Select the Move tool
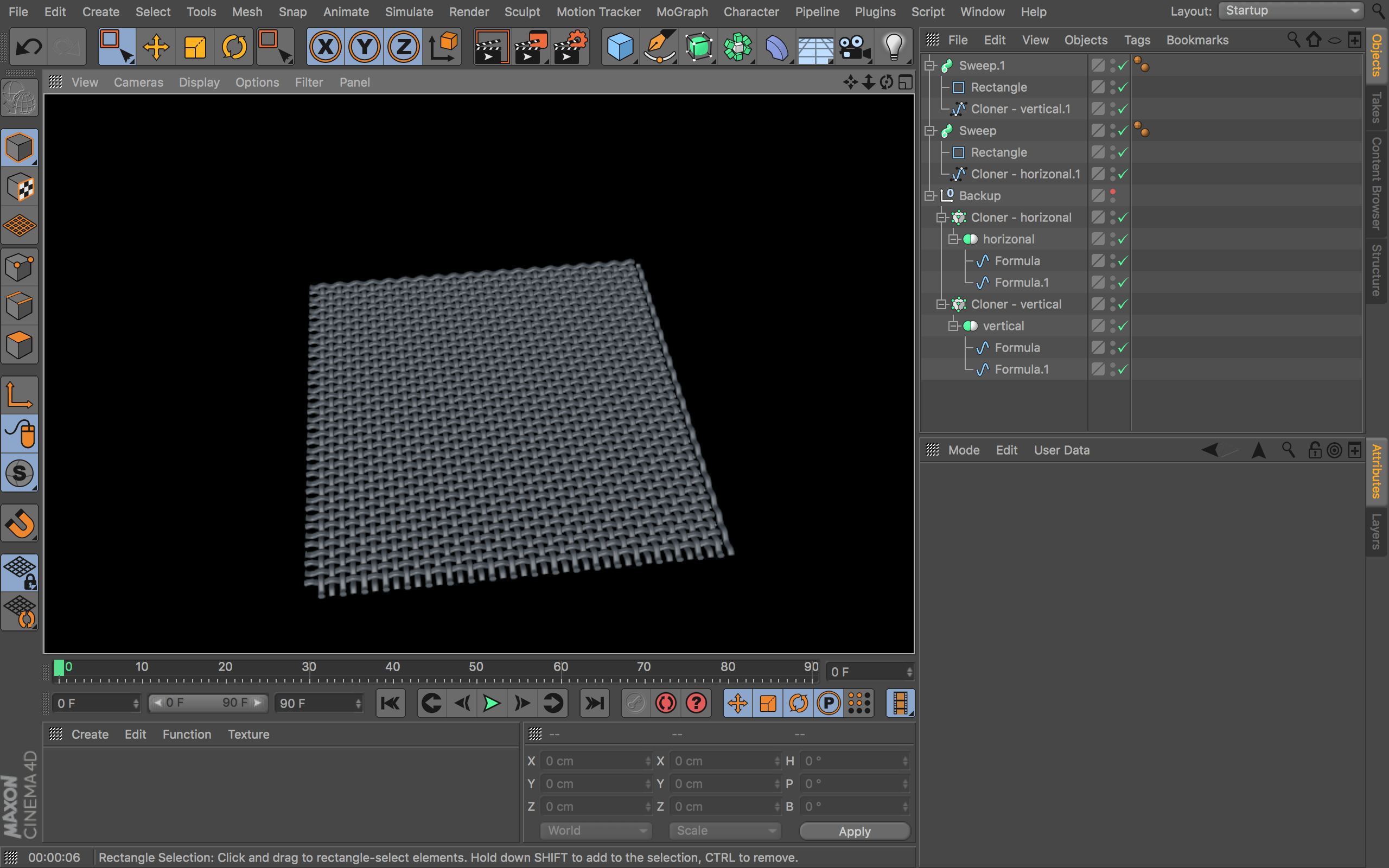 (x=156, y=47)
